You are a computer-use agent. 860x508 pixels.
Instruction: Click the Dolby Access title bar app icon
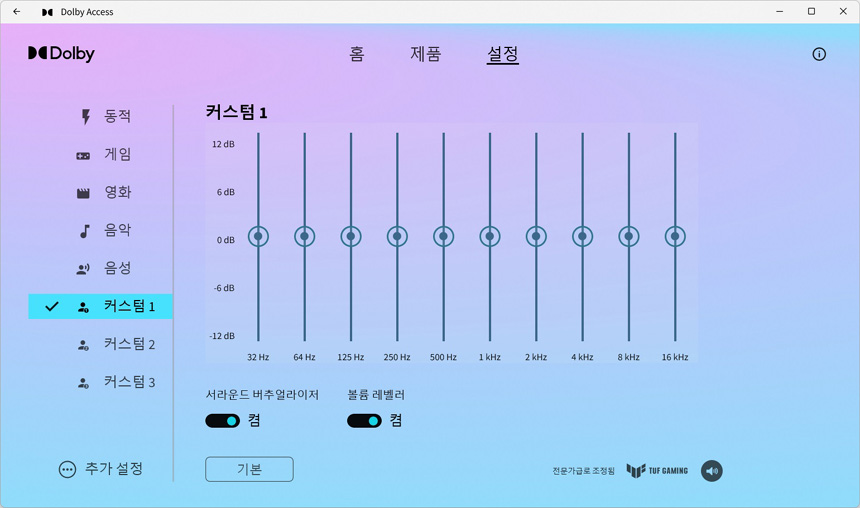(x=48, y=12)
